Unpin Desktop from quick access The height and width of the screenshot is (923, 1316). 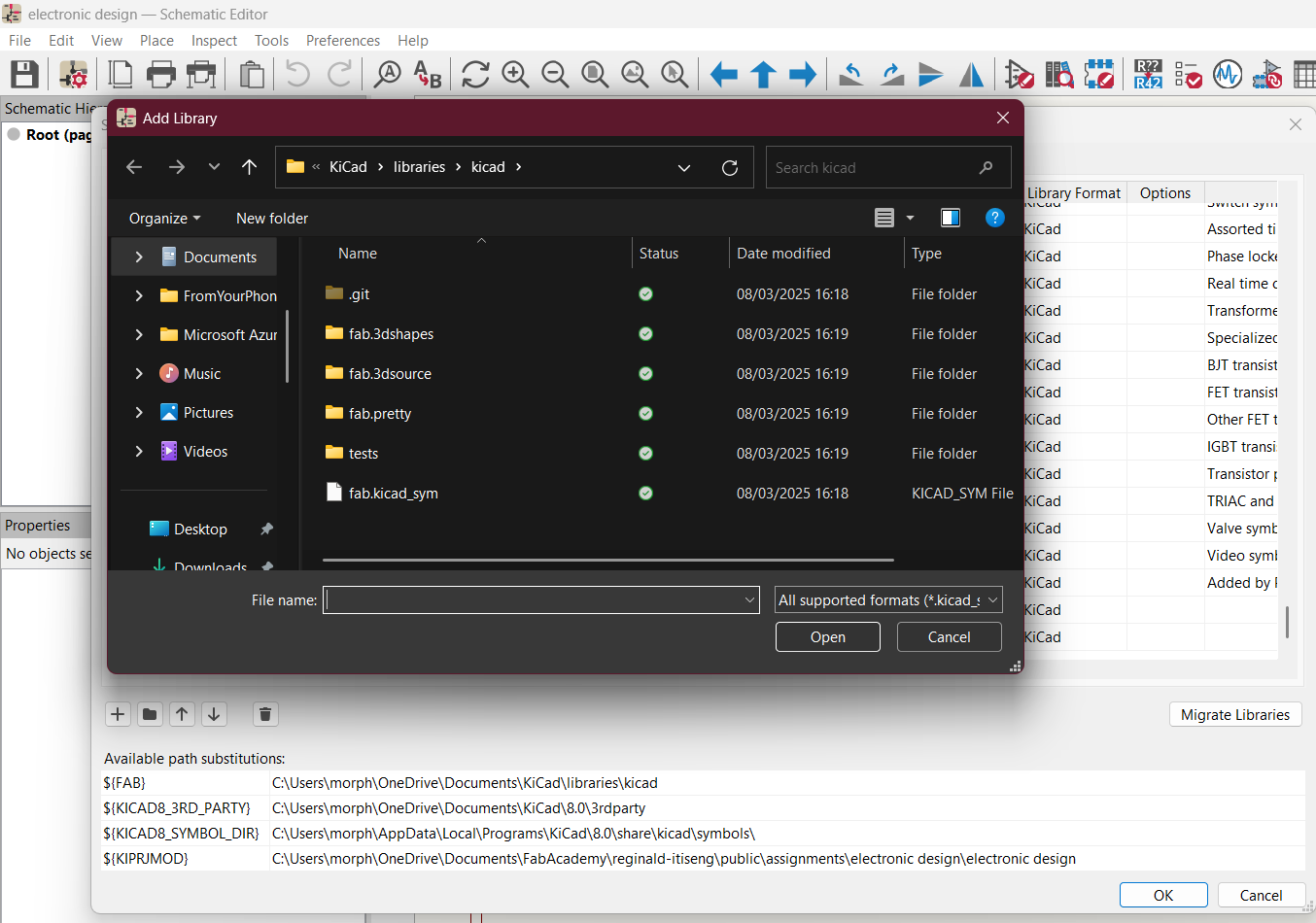(x=267, y=529)
